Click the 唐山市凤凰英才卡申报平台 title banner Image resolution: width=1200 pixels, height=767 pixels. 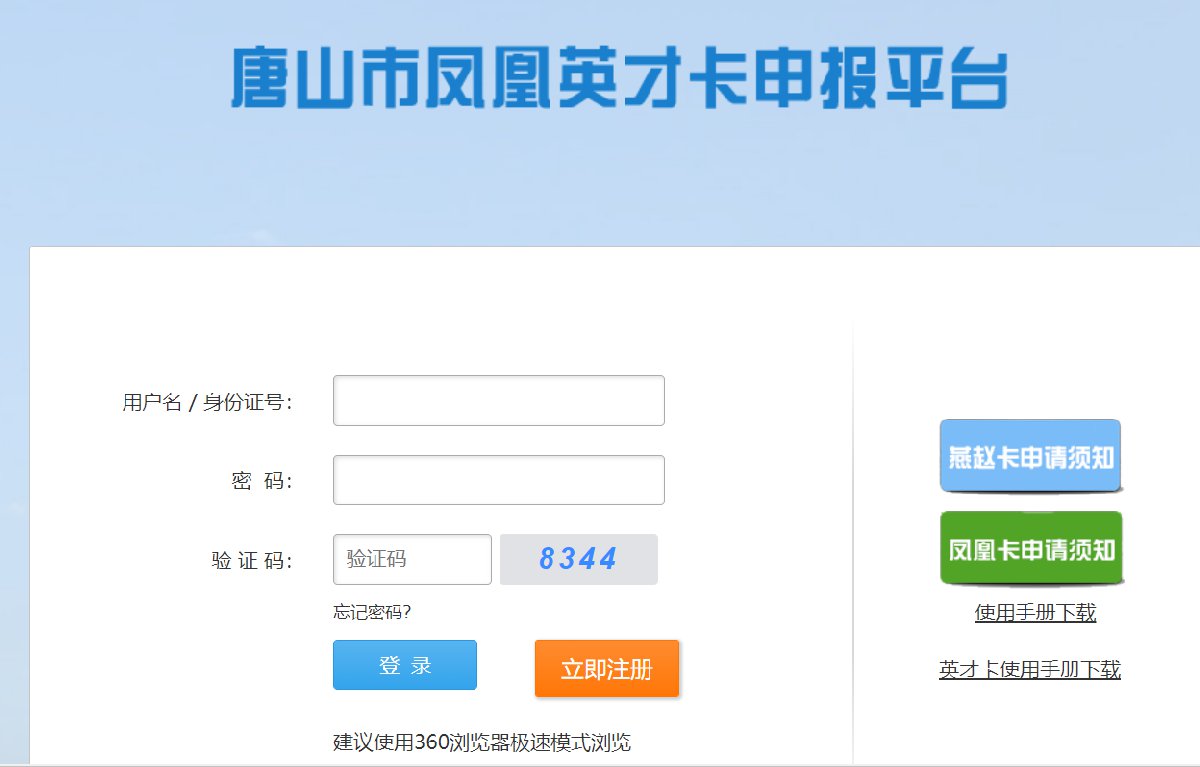tap(619, 77)
